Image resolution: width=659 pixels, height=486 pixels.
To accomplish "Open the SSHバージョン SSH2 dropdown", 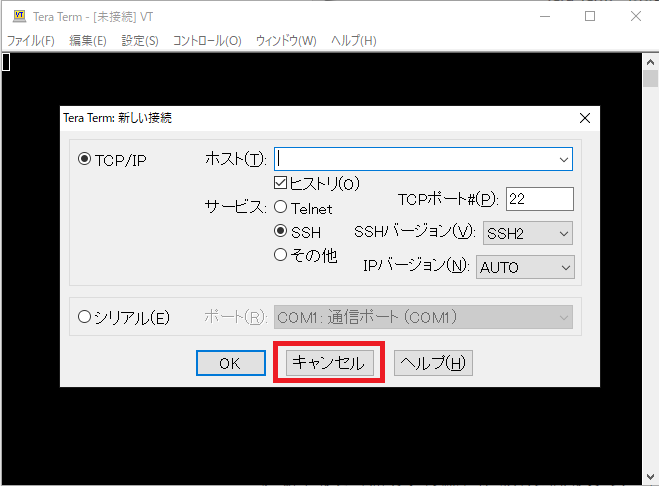I will pos(528,233).
